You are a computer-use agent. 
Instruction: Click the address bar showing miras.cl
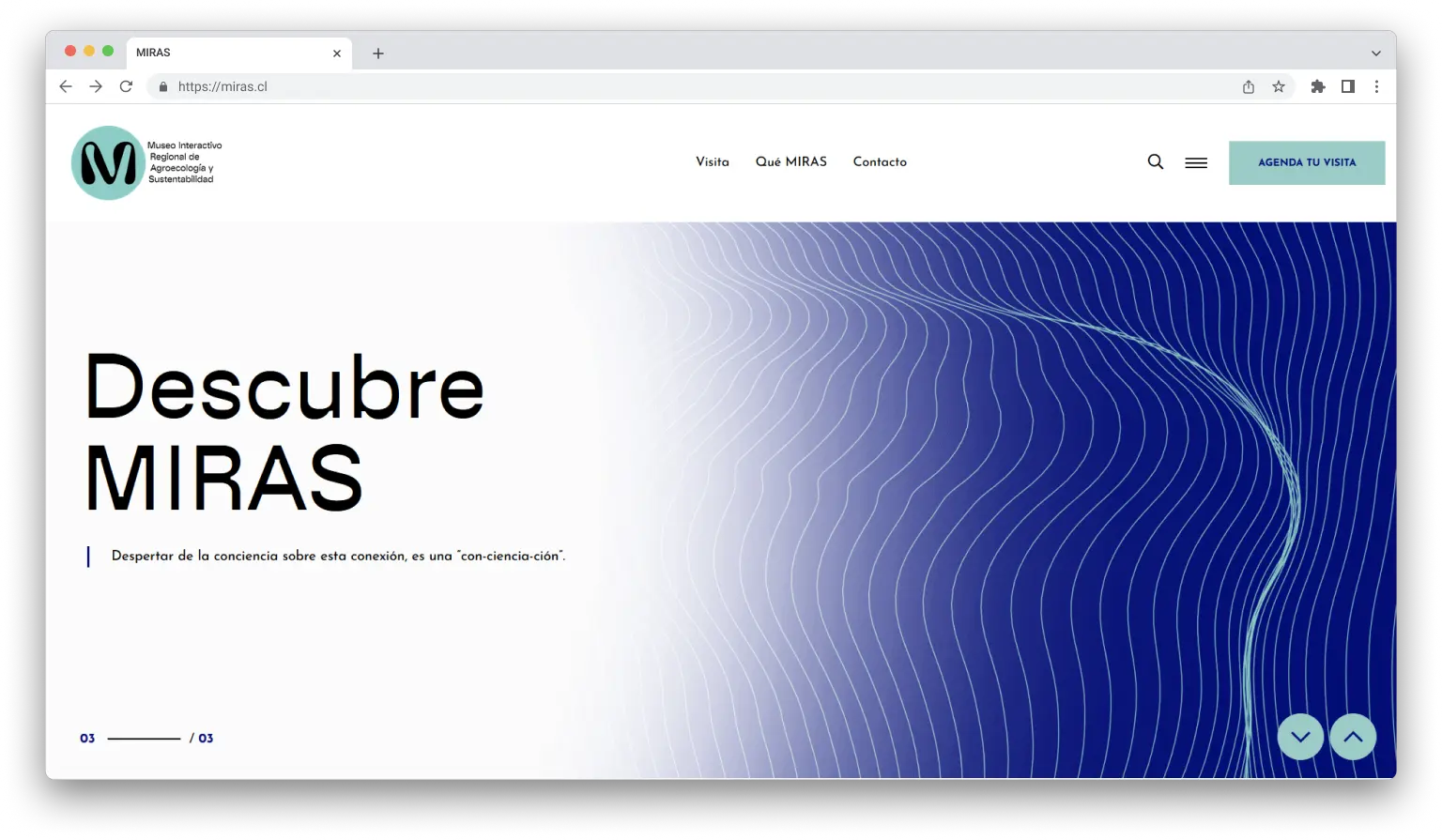(657, 86)
